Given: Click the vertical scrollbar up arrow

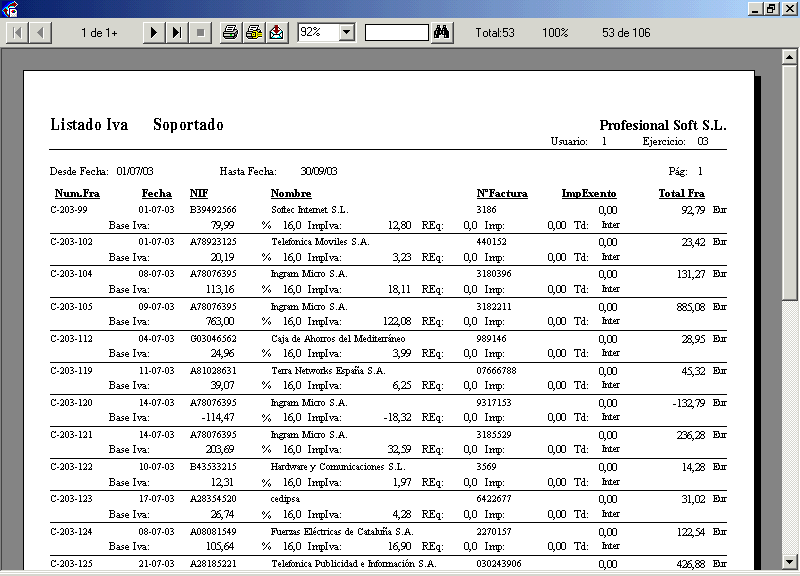Looking at the screenshot, I should (x=790, y=56).
